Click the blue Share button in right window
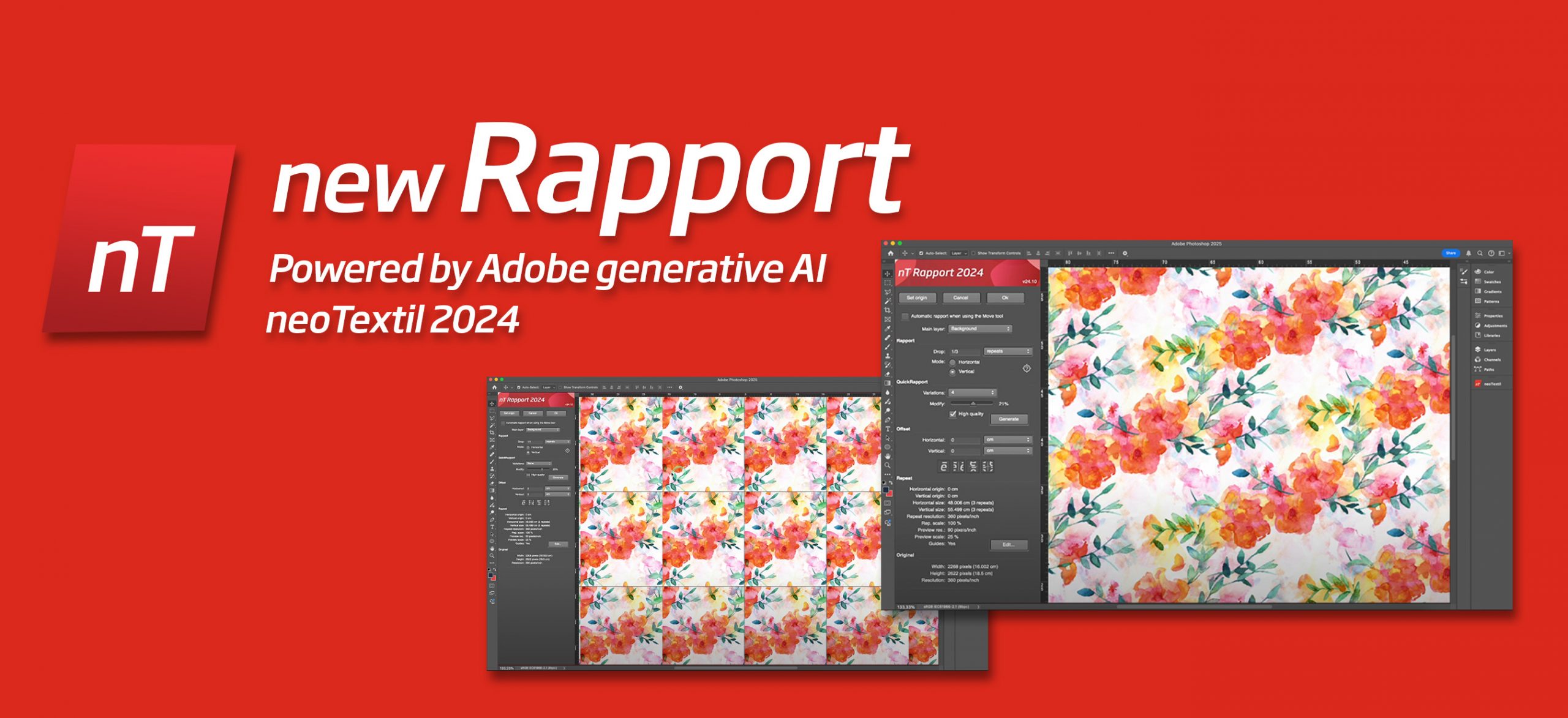The height and width of the screenshot is (718, 1568). click(x=1450, y=253)
